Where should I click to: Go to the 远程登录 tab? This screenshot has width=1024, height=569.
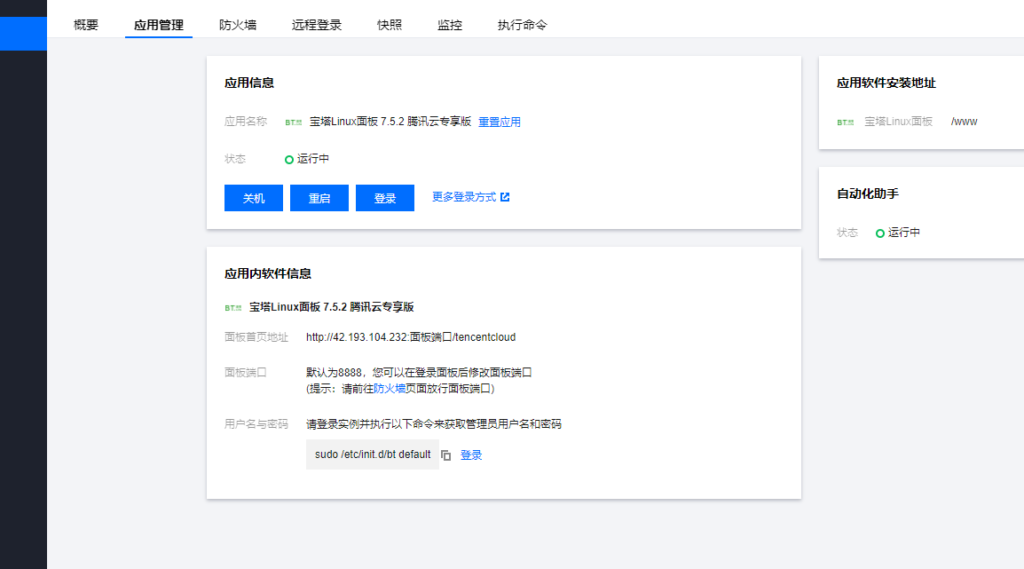(317, 25)
